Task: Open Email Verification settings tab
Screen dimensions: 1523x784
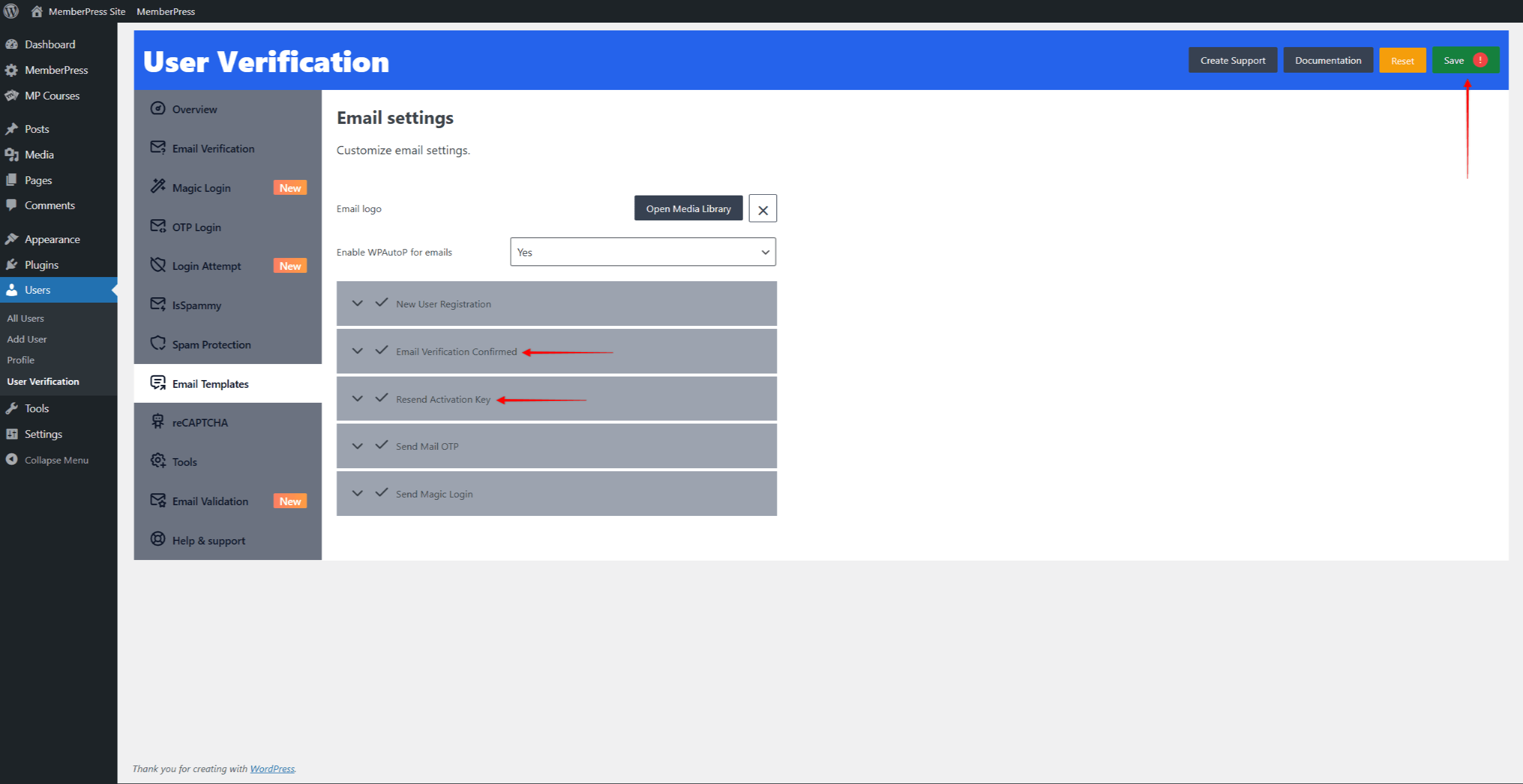Action: click(x=213, y=149)
